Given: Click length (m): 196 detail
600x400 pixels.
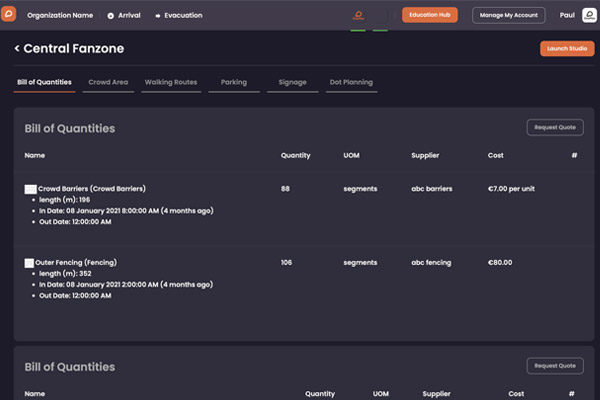Looking at the screenshot, I should 65,200.
